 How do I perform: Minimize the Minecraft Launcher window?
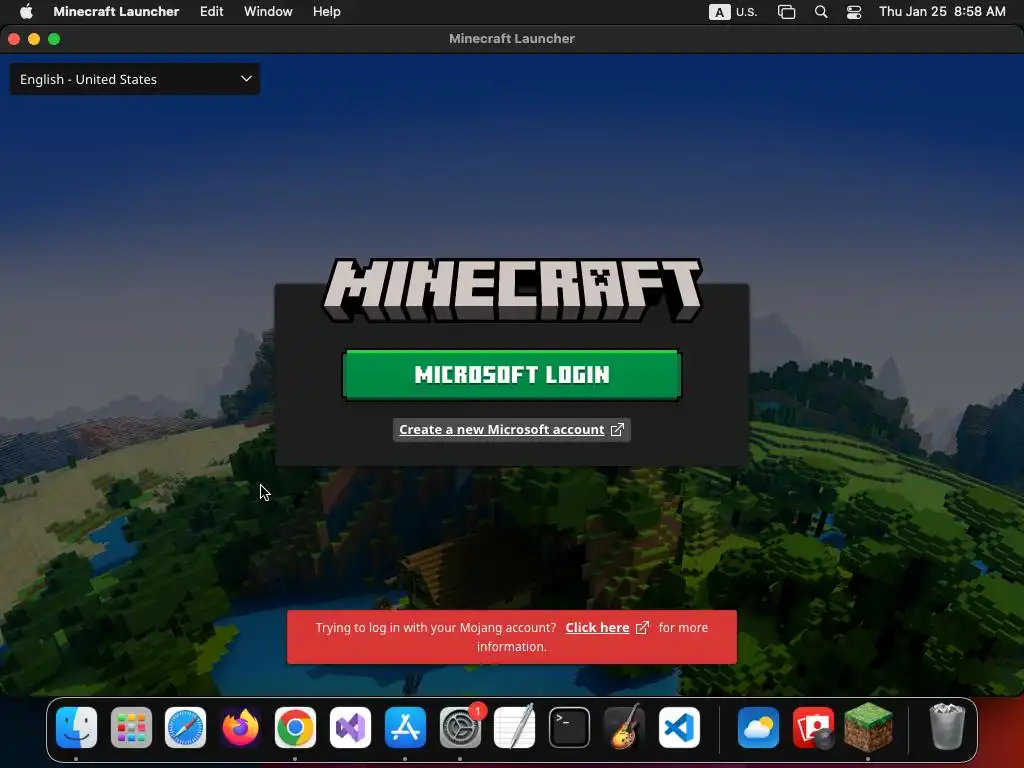34,39
